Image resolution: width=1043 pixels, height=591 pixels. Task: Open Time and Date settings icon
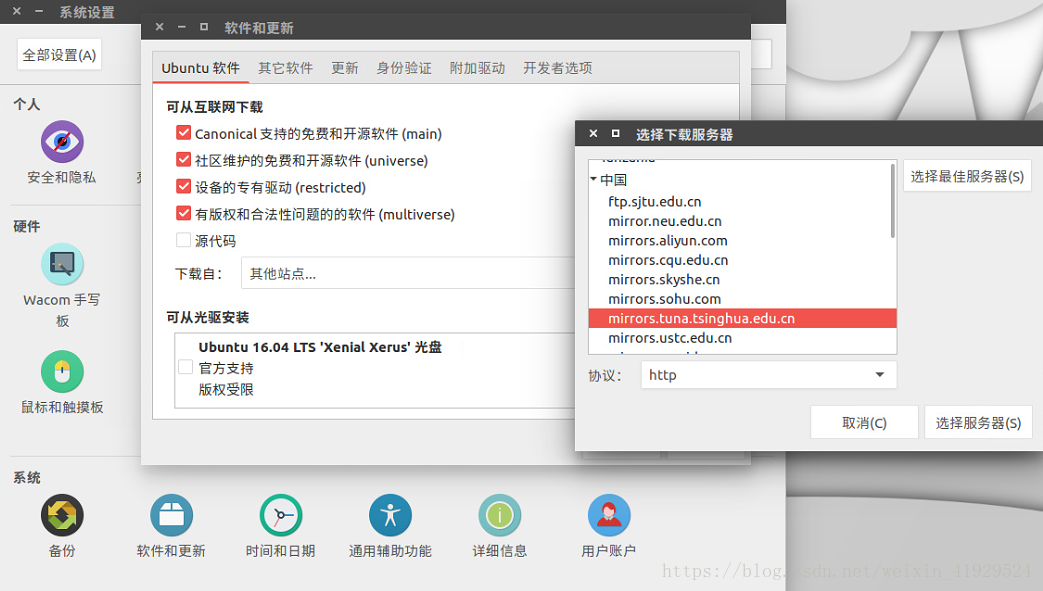click(x=281, y=515)
